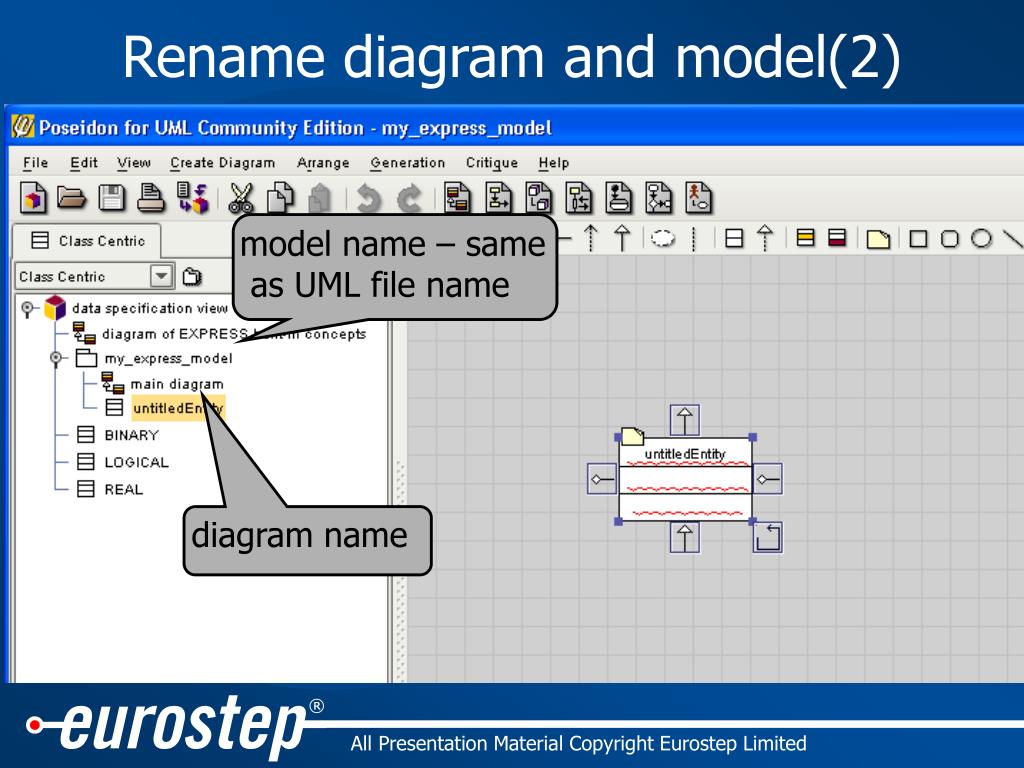Click the entity's bottom operations compartment
Viewport: 1024px width, 768px height.
[x=686, y=507]
